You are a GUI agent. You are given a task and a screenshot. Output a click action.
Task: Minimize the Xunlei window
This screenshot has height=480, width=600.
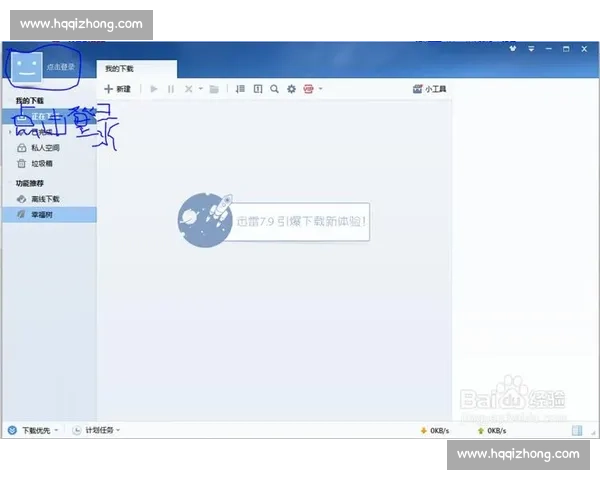[x=549, y=49]
